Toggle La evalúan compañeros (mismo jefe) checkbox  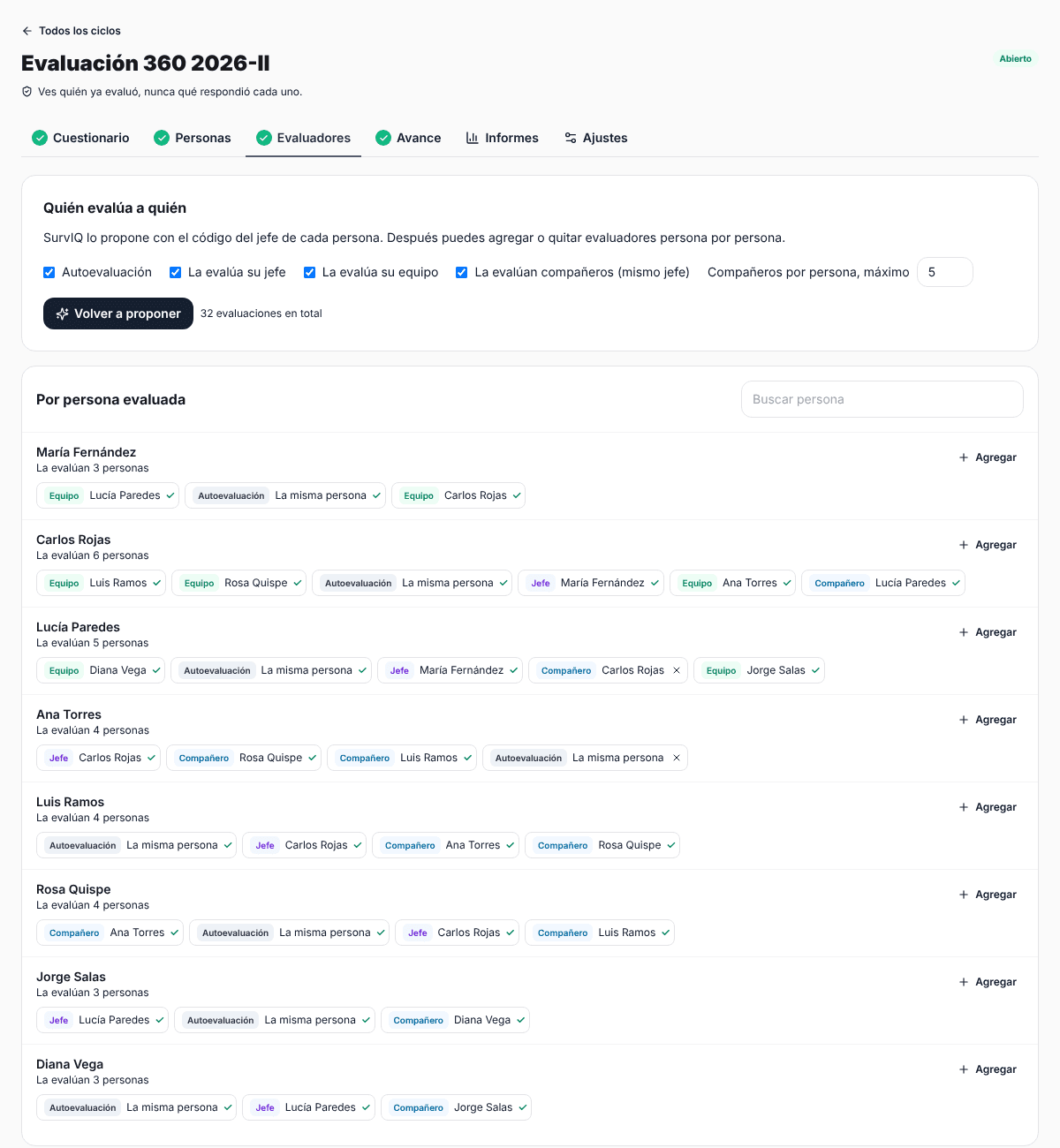461,272
